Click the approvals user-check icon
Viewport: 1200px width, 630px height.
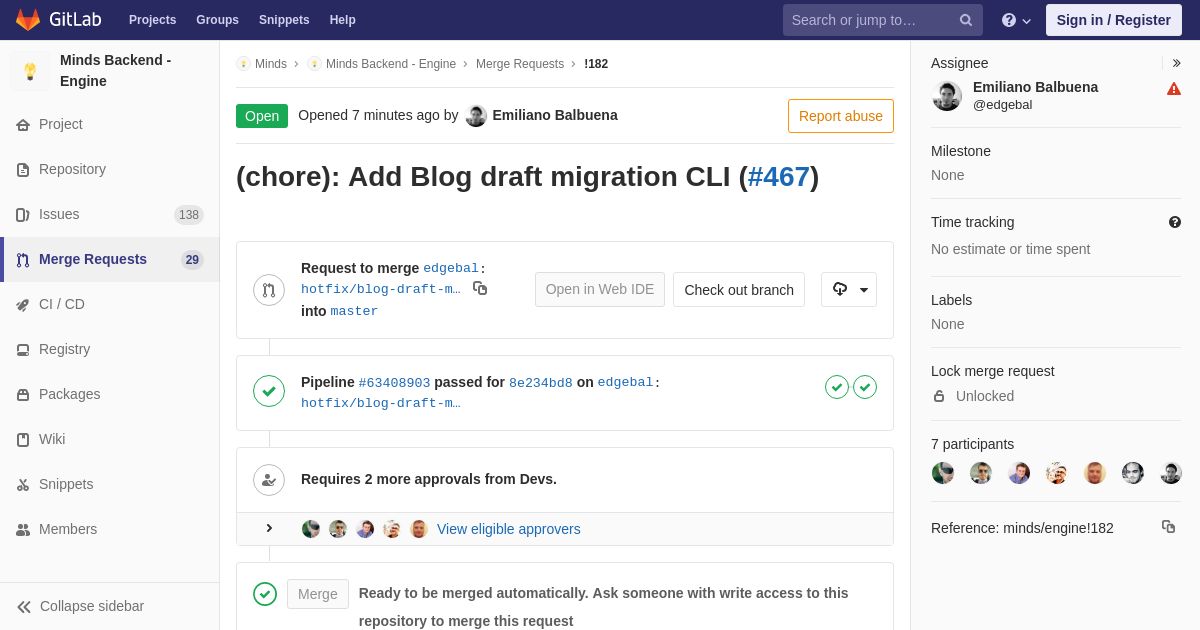[269, 480]
